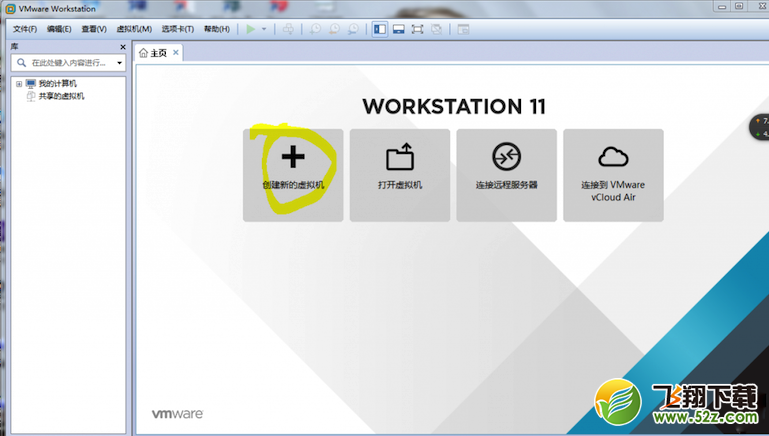
Task: Open the 文件(F) menu
Action: coord(25,29)
